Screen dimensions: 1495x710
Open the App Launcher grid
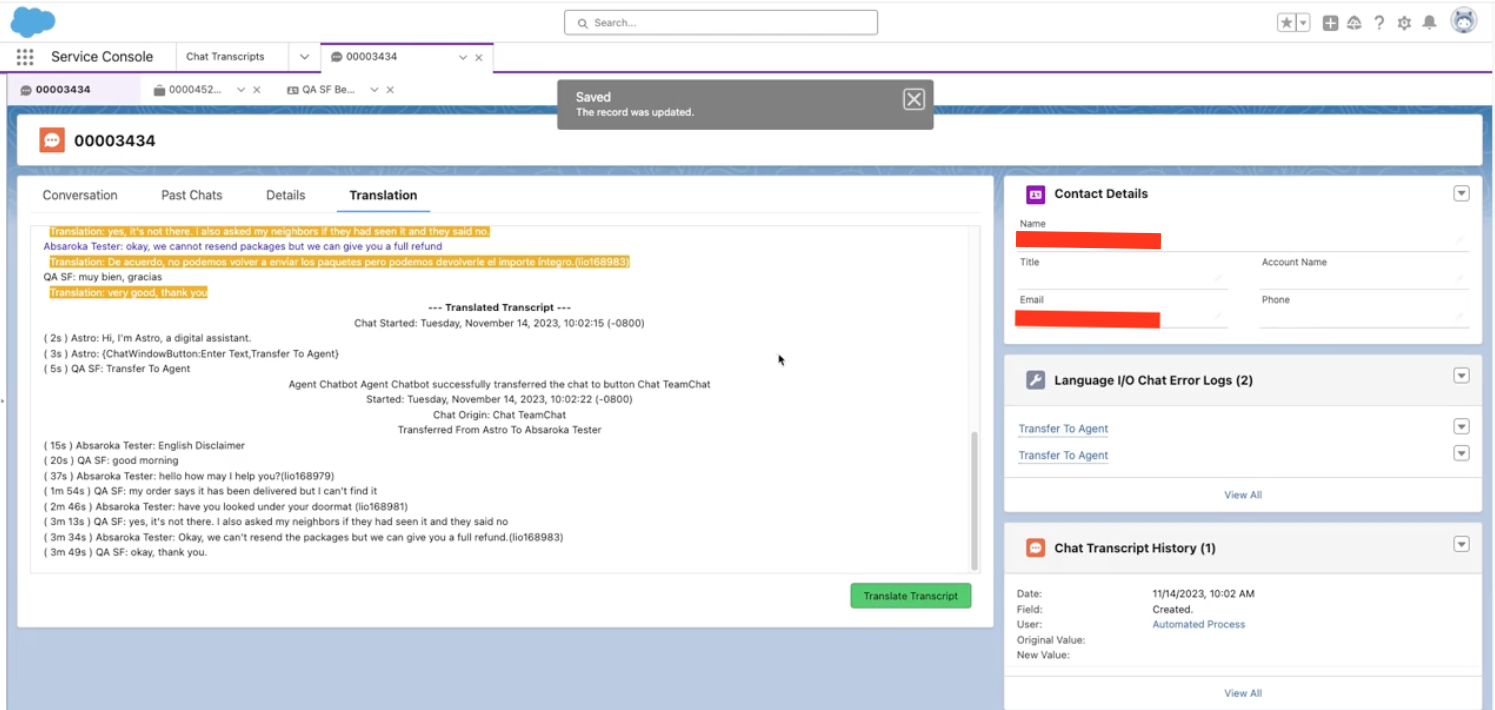click(x=25, y=57)
